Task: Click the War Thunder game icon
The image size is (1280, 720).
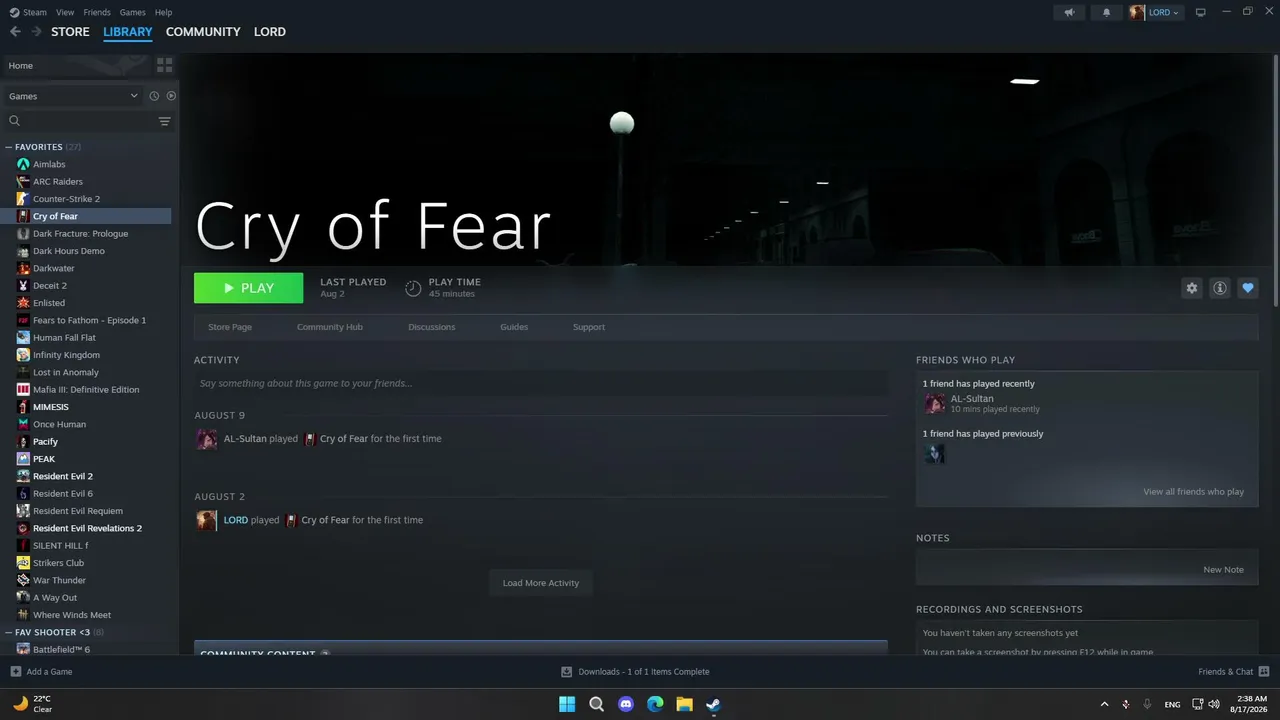Action: (x=23, y=580)
